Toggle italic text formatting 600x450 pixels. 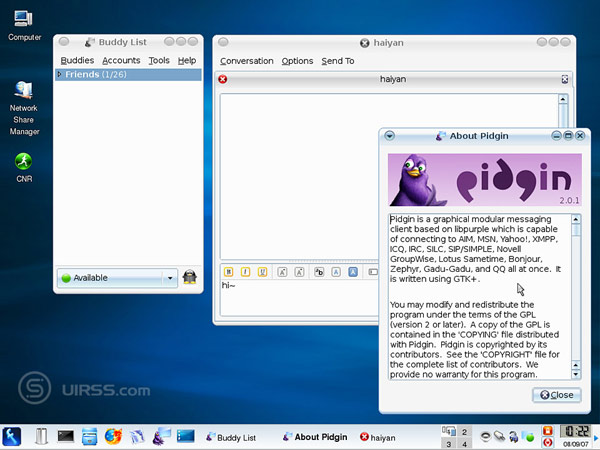tap(246, 271)
